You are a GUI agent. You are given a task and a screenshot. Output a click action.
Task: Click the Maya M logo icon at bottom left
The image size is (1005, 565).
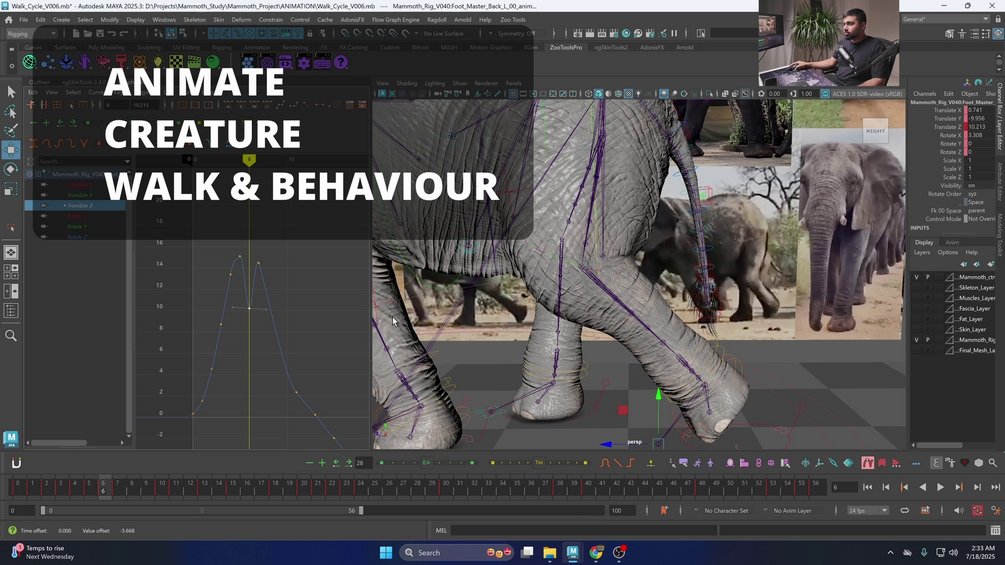click(x=10, y=438)
